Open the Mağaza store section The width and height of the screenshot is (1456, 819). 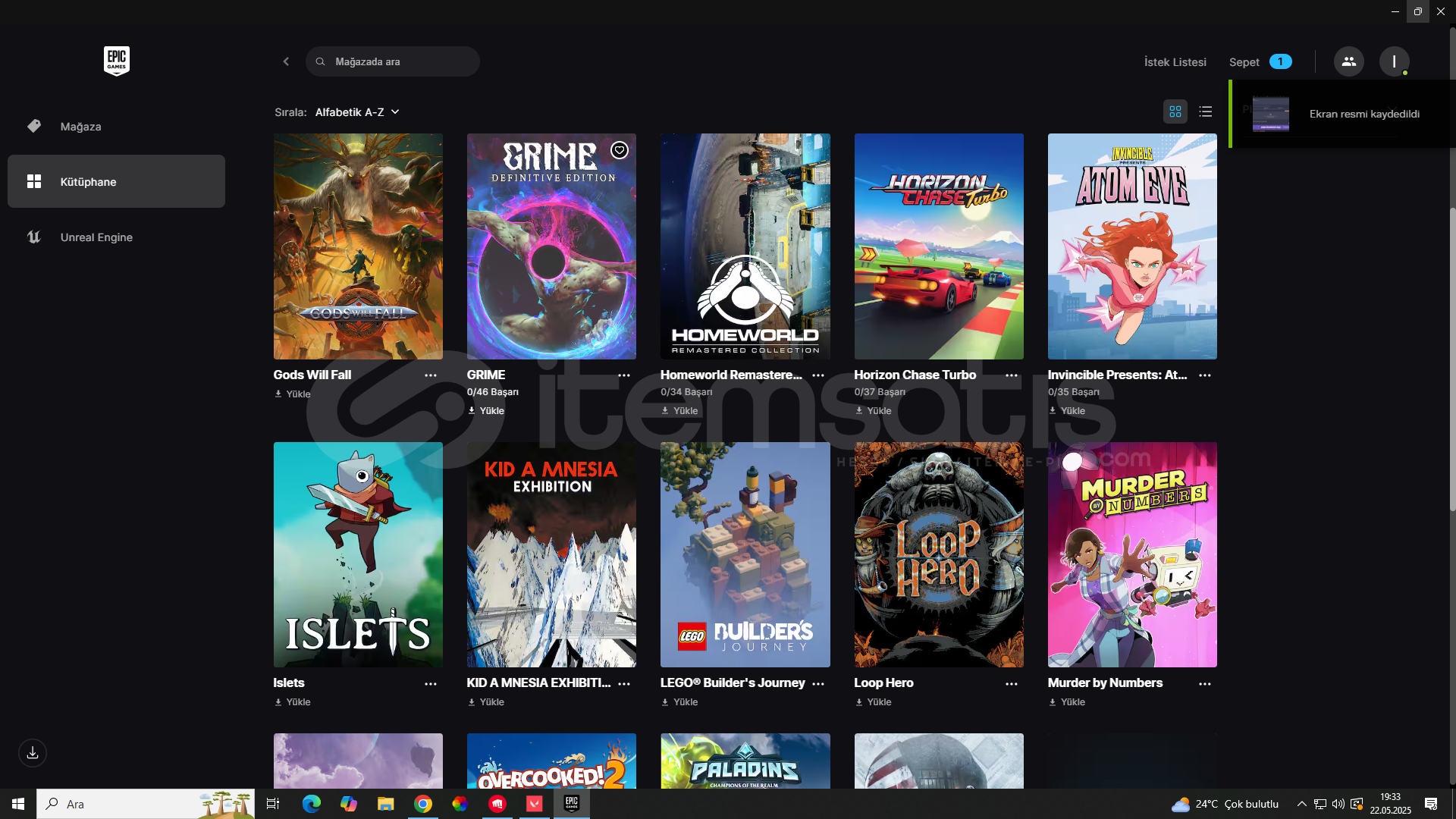pos(116,126)
